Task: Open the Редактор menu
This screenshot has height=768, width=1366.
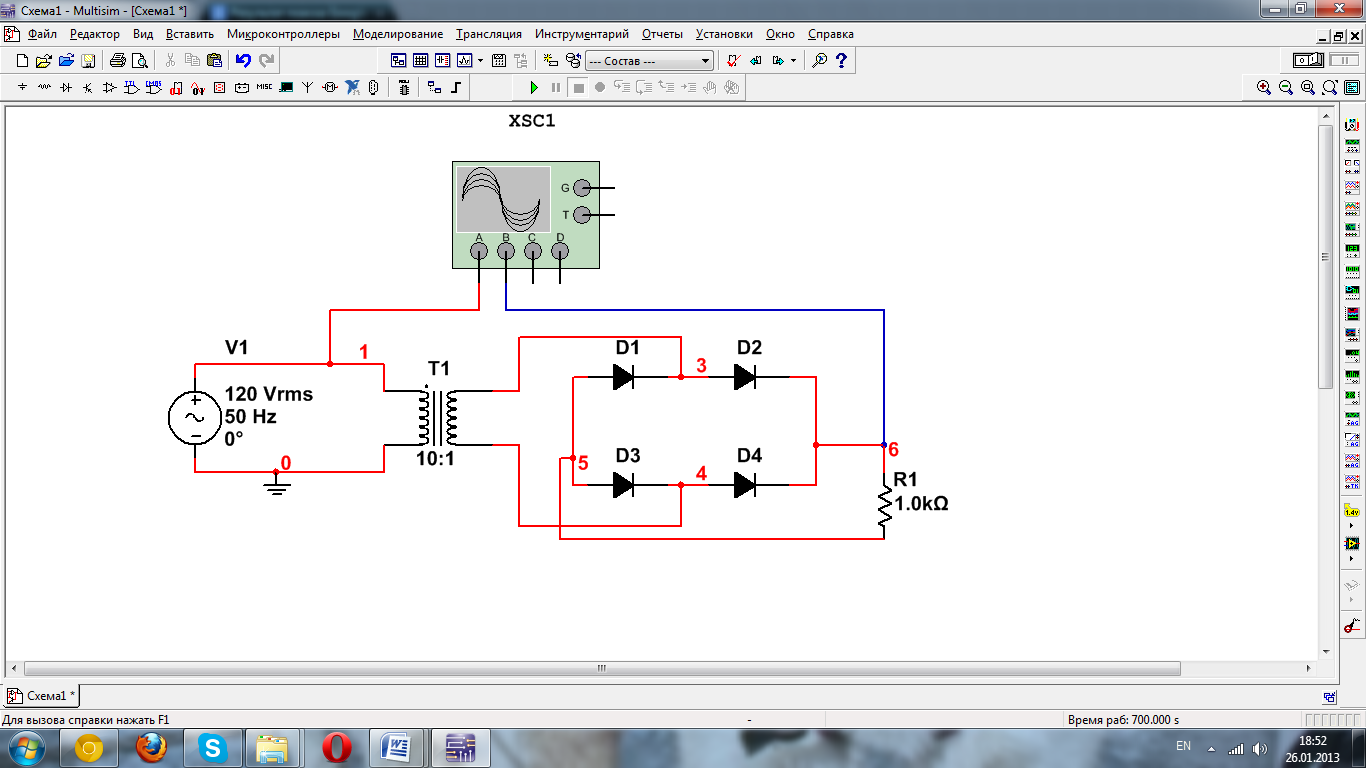Action: pyautogui.click(x=95, y=33)
